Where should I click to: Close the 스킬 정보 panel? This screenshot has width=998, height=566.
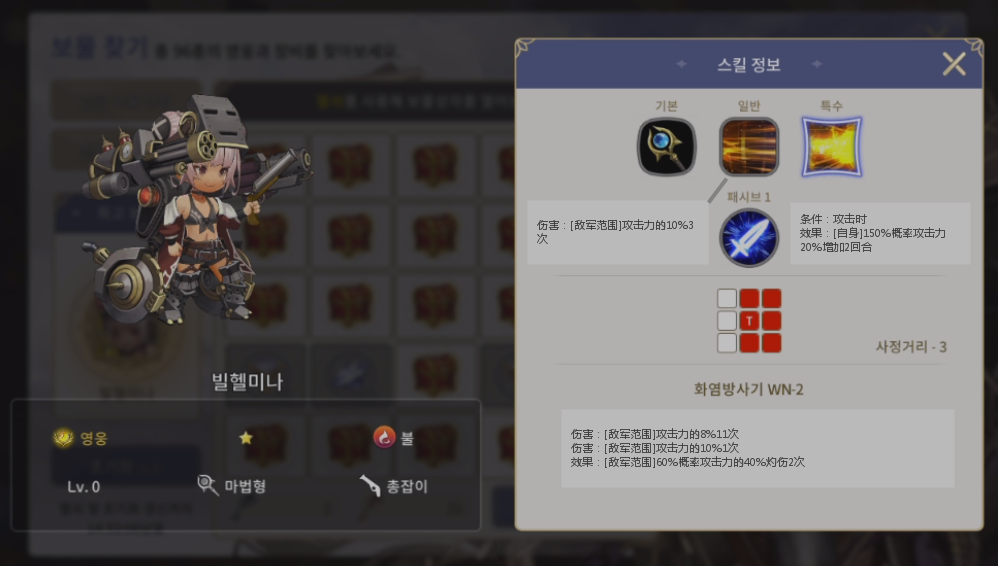(953, 64)
